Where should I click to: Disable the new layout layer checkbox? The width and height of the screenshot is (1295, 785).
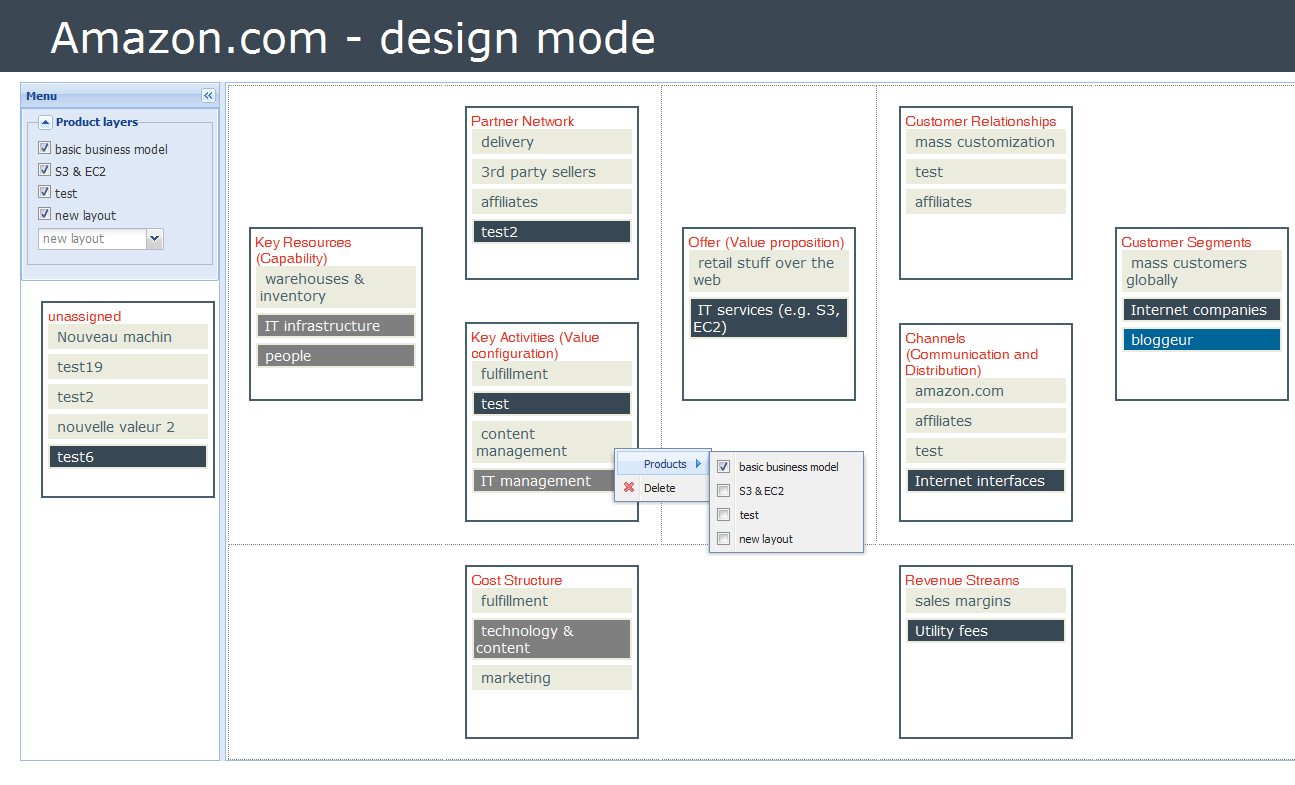coord(44,214)
